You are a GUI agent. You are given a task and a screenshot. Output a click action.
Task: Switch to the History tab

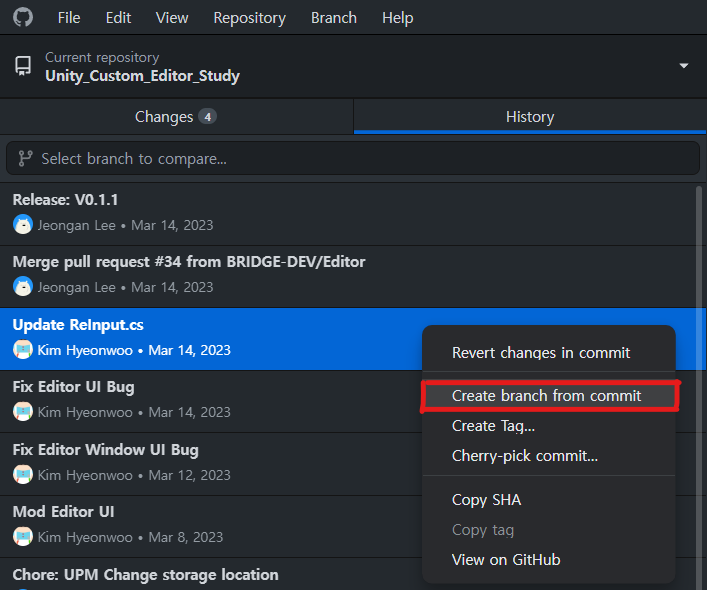coord(530,117)
